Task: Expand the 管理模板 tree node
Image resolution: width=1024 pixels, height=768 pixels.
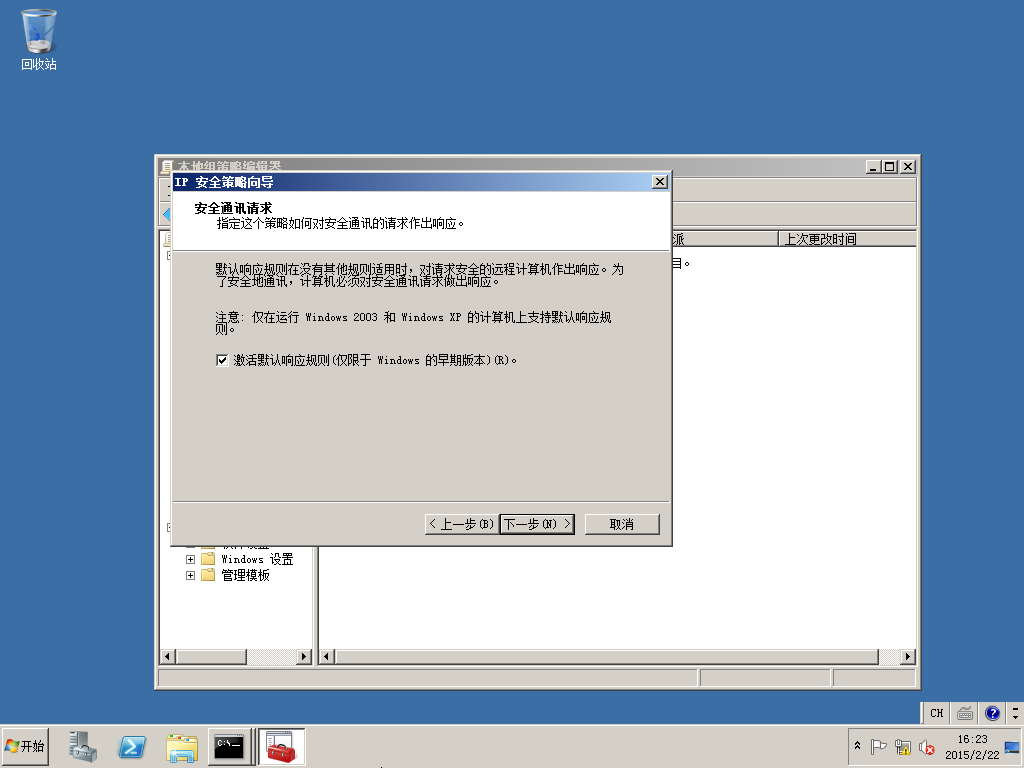Action: click(x=190, y=575)
